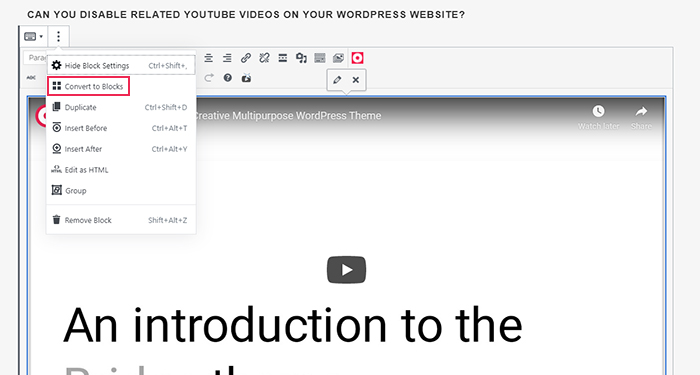Click the three-dot more options button
This screenshot has height=375, width=700.
click(58, 36)
